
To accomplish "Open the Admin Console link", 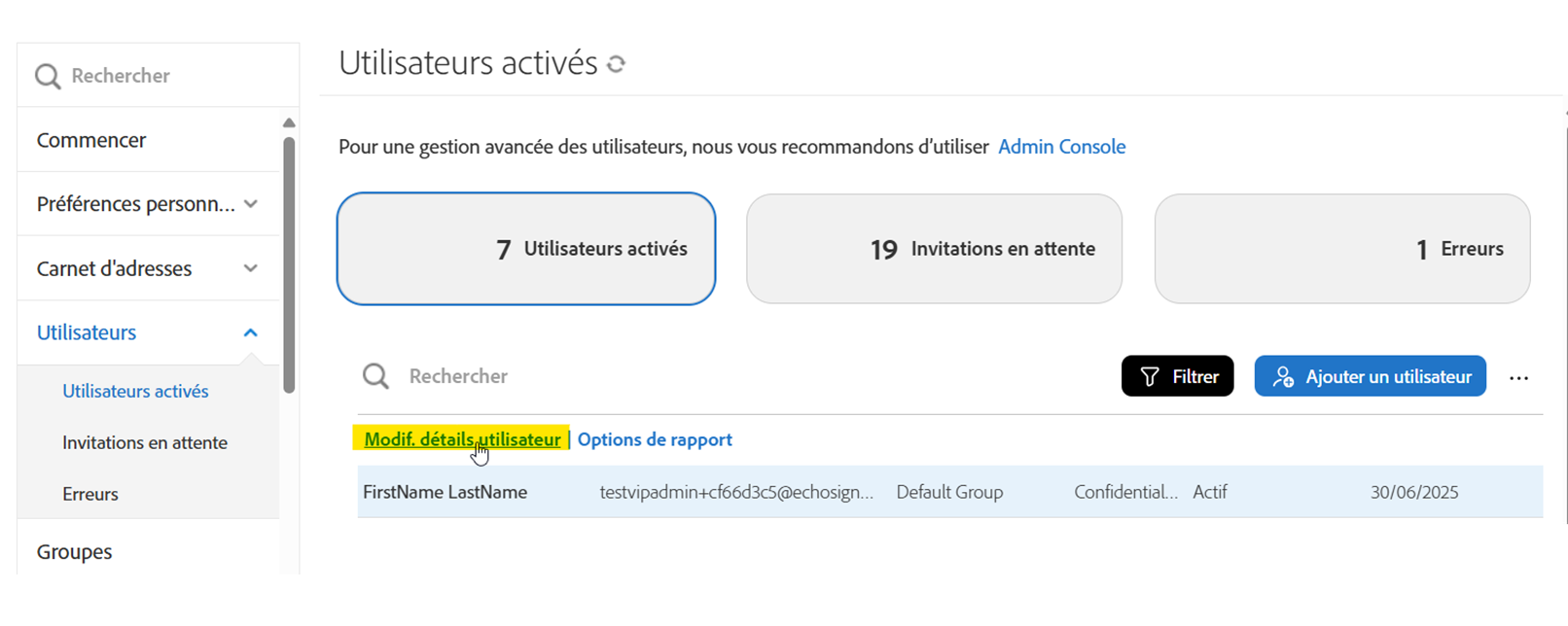I will 1061,146.
